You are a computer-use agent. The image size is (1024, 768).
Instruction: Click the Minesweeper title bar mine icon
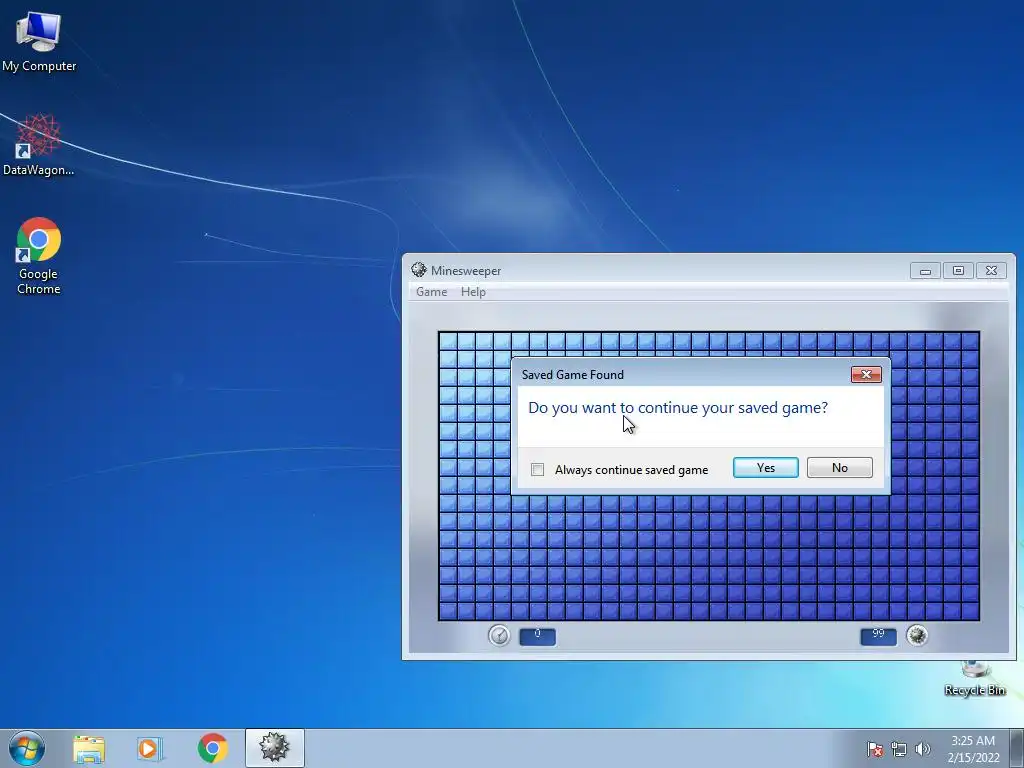(x=419, y=270)
